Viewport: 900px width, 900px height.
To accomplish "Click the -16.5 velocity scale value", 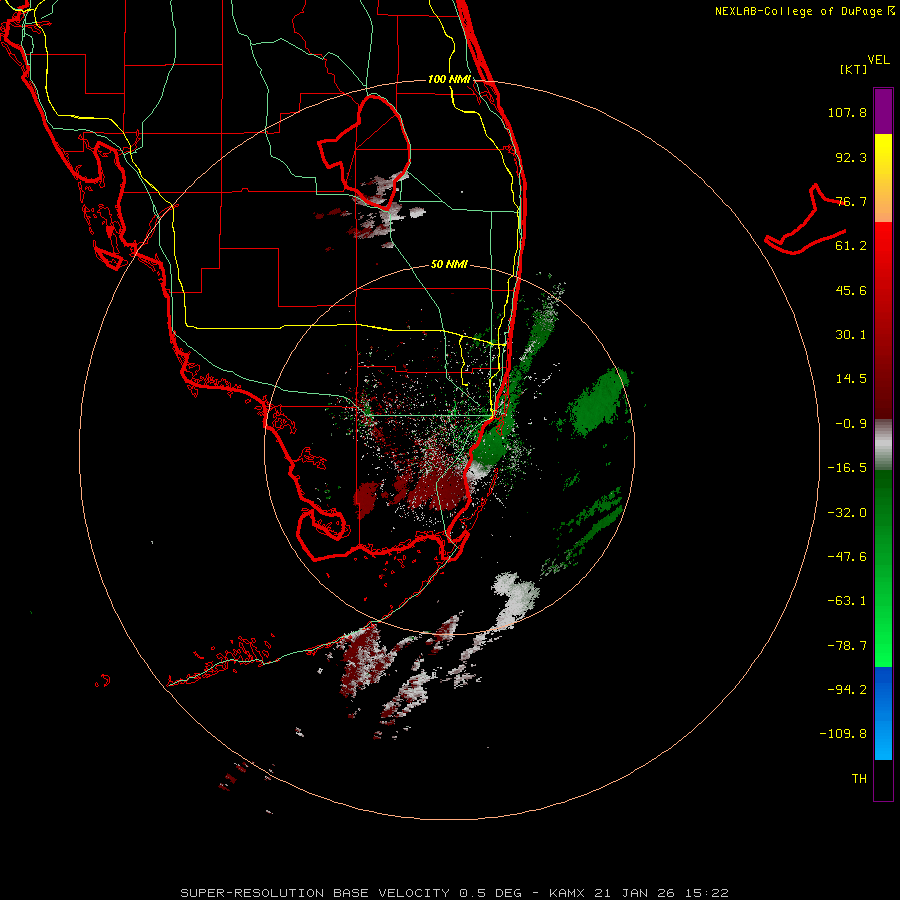I will click(x=847, y=468).
